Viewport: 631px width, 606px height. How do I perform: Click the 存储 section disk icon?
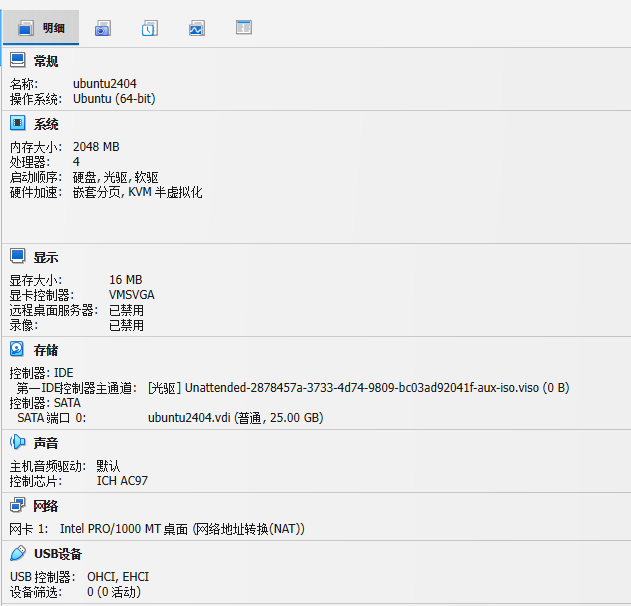pyautogui.click(x=17, y=349)
